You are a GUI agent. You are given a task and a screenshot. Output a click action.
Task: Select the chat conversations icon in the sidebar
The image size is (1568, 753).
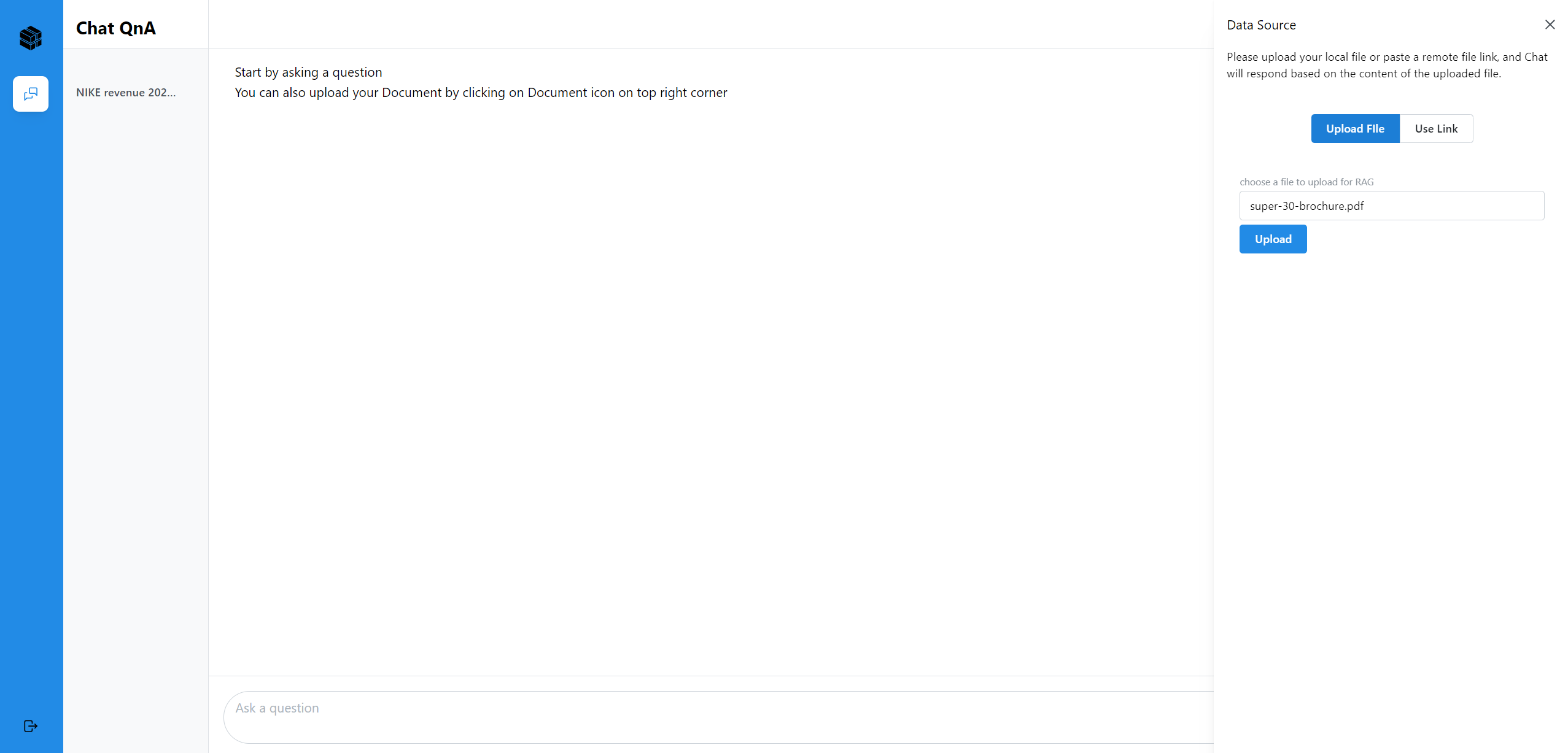(31, 93)
